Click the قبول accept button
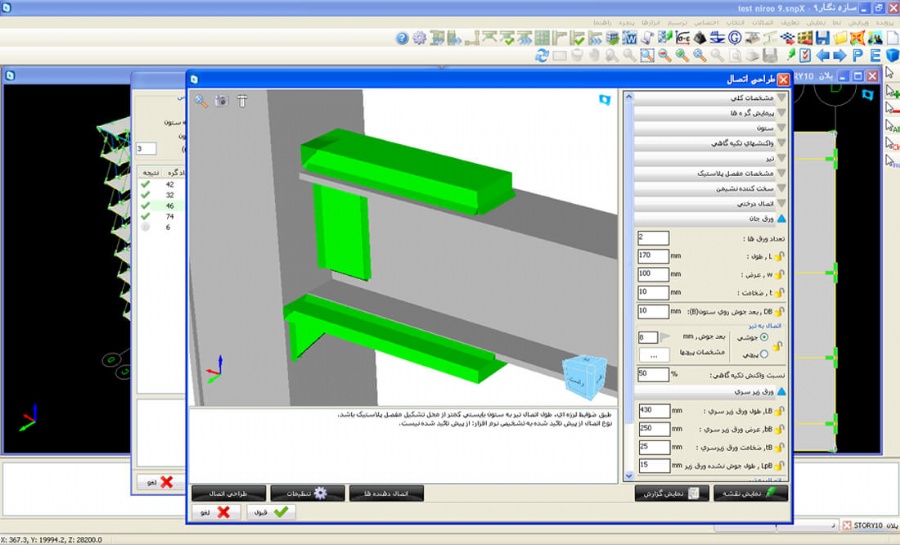 pos(271,511)
